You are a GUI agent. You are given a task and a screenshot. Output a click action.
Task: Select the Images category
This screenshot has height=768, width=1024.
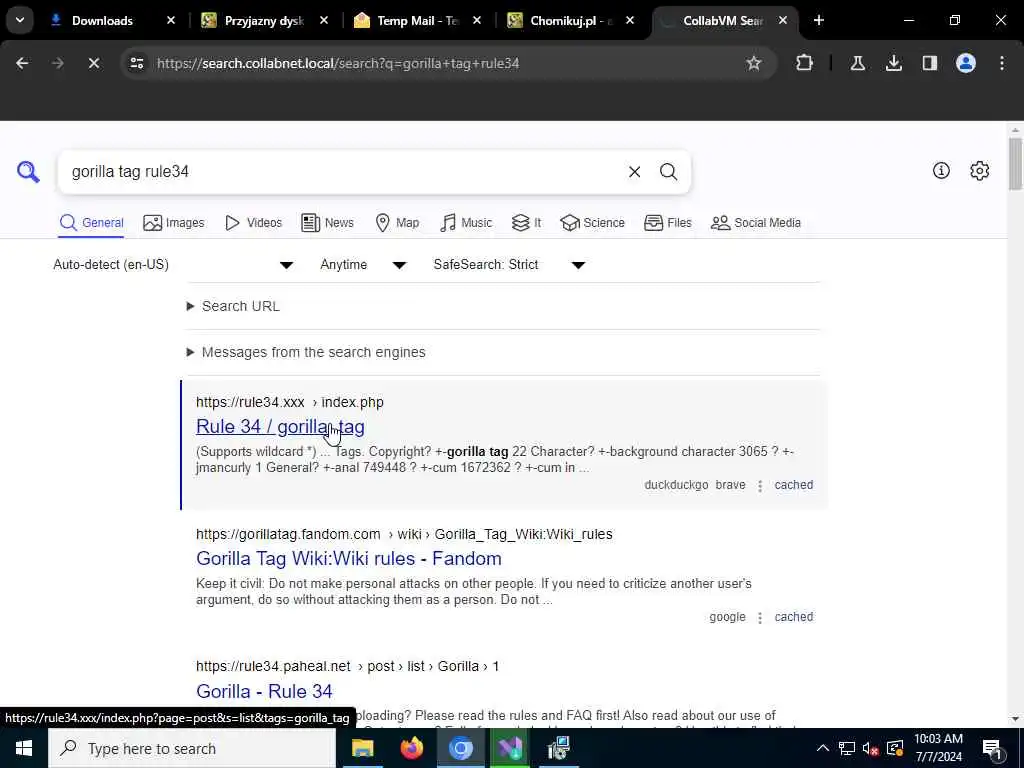click(174, 223)
